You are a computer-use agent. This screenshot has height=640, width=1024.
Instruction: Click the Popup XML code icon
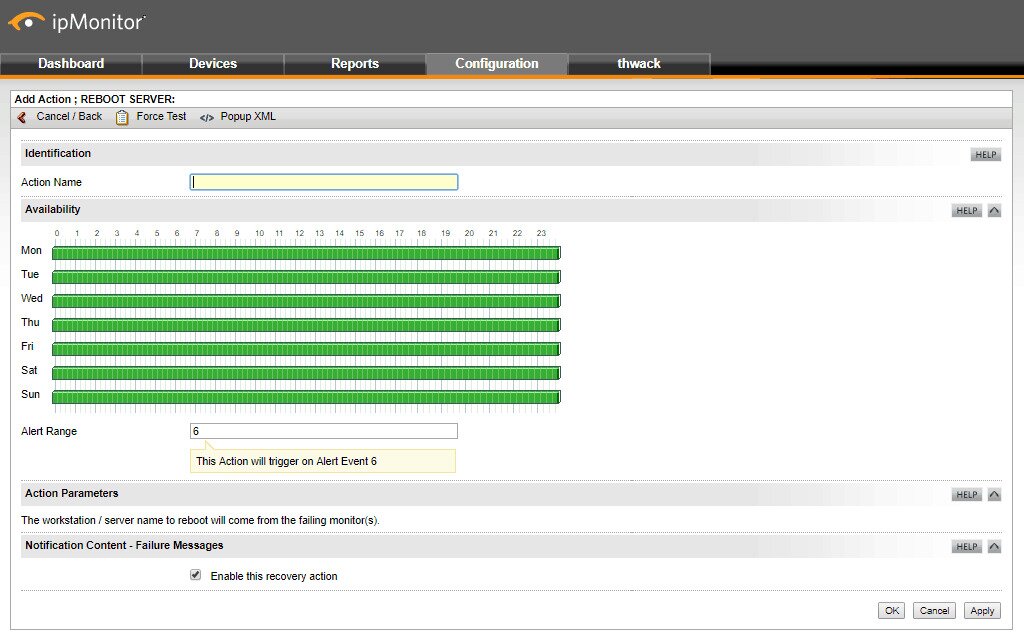click(204, 116)
